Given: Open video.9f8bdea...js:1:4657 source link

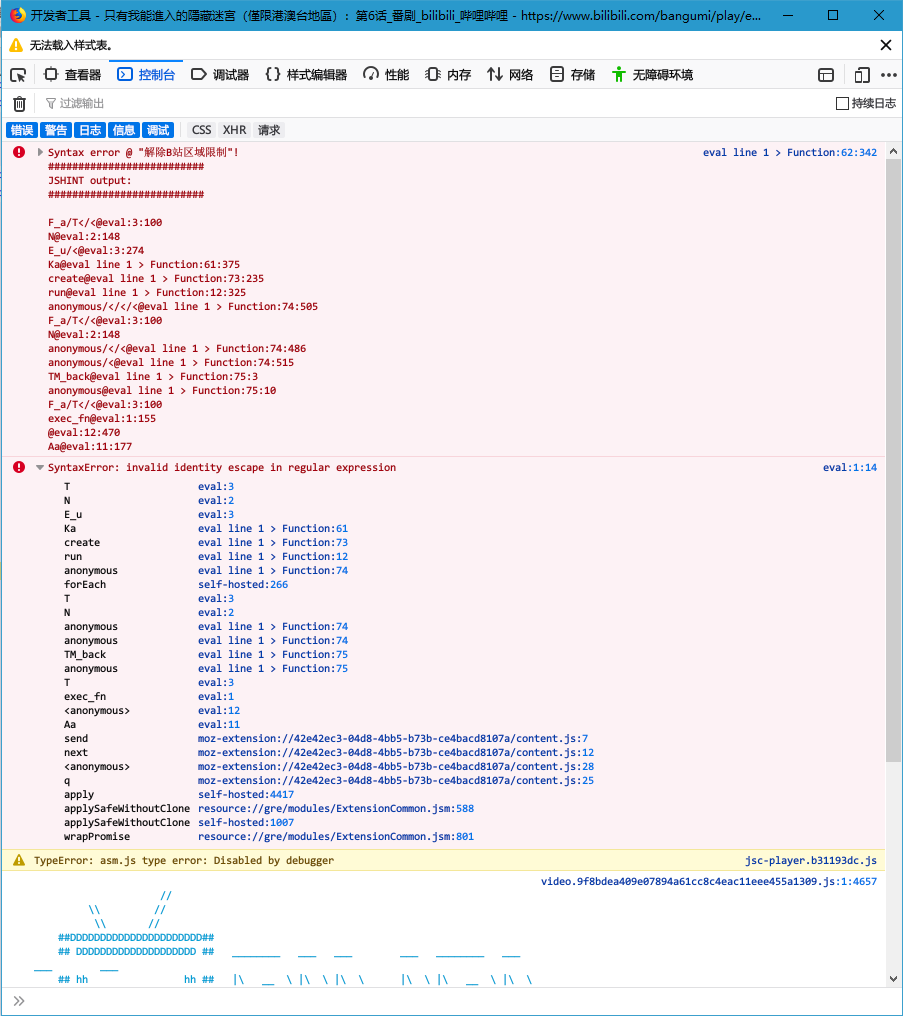Looking at the screenshot, I should pyautogui.click(x=709, y=881).
